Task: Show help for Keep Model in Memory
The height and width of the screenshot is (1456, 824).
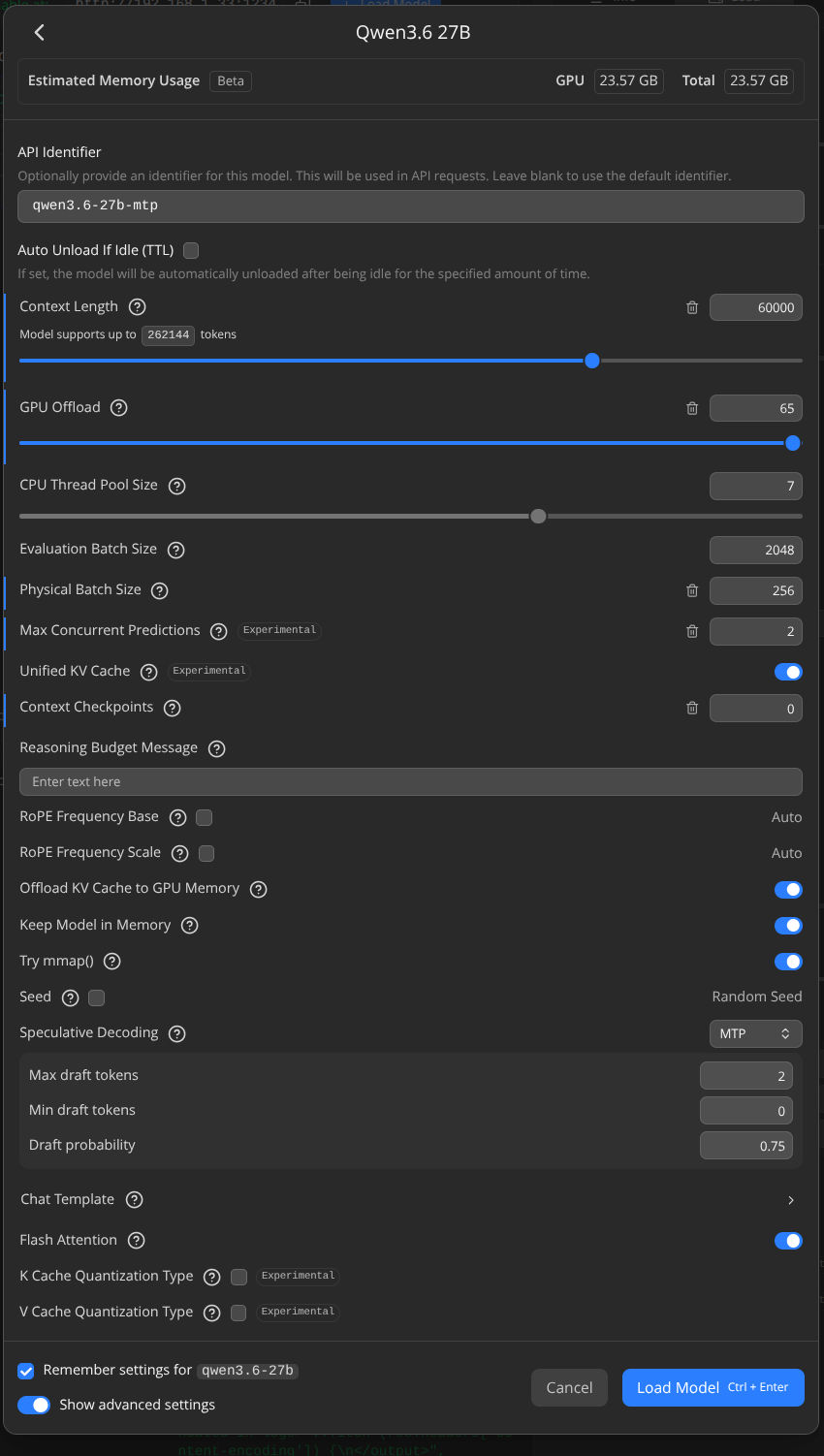Action: tap(190, 926)
